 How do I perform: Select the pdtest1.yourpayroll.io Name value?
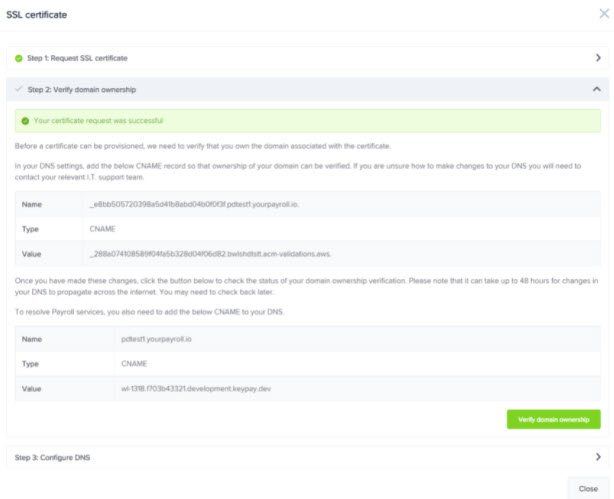[x=156, y=339]
